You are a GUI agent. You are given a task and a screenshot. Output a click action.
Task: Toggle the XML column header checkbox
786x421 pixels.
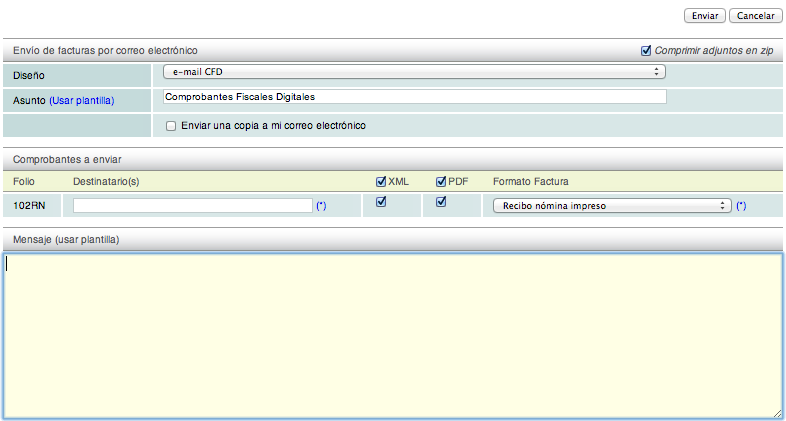[x=381, y=182]
